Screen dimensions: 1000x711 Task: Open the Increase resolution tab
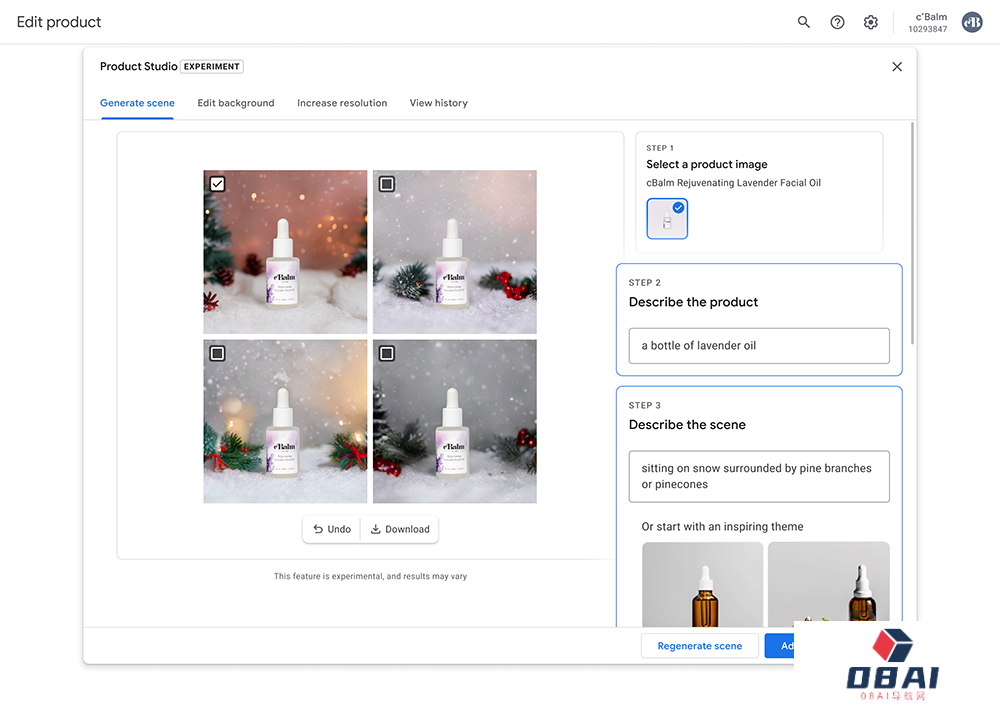tap(342, 103)
